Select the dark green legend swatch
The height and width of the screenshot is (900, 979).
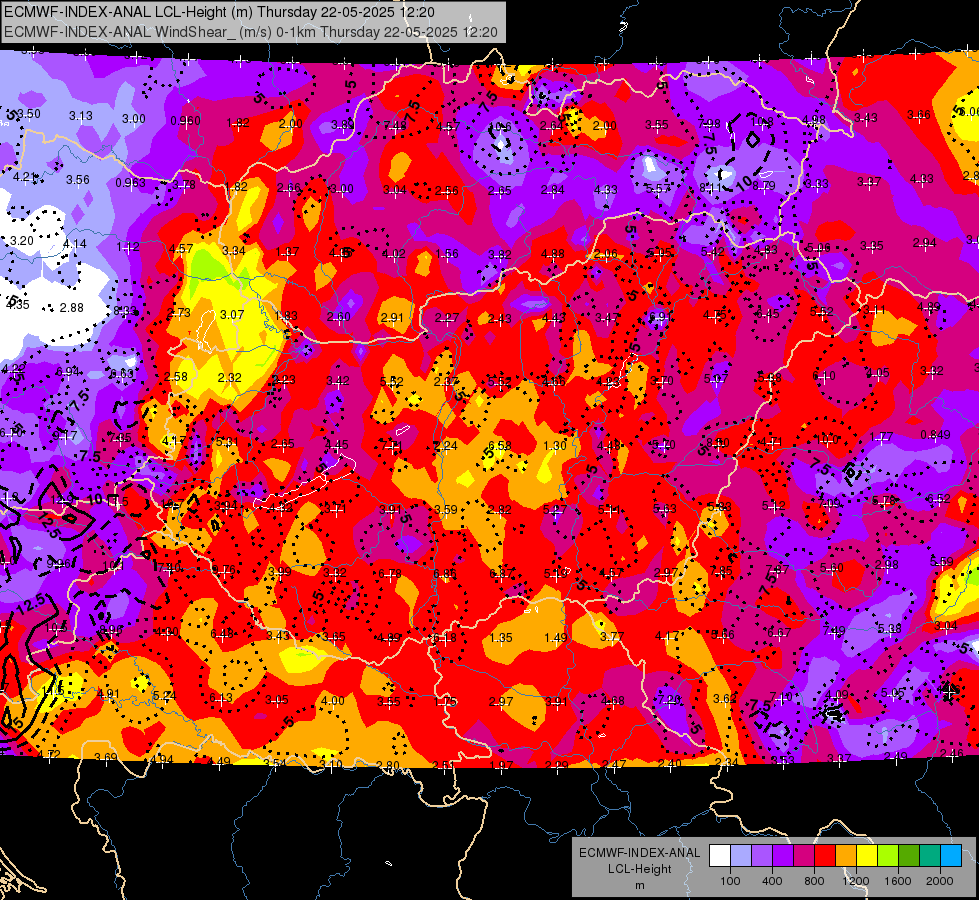[x=909, y=855]
